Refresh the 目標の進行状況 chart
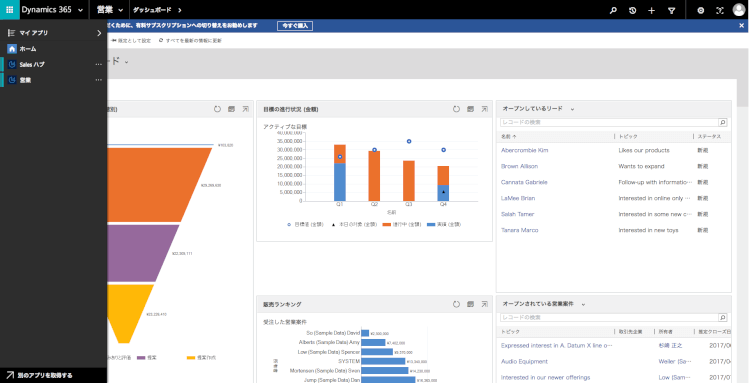The image size is (750, 383). (x=456, y=109)
